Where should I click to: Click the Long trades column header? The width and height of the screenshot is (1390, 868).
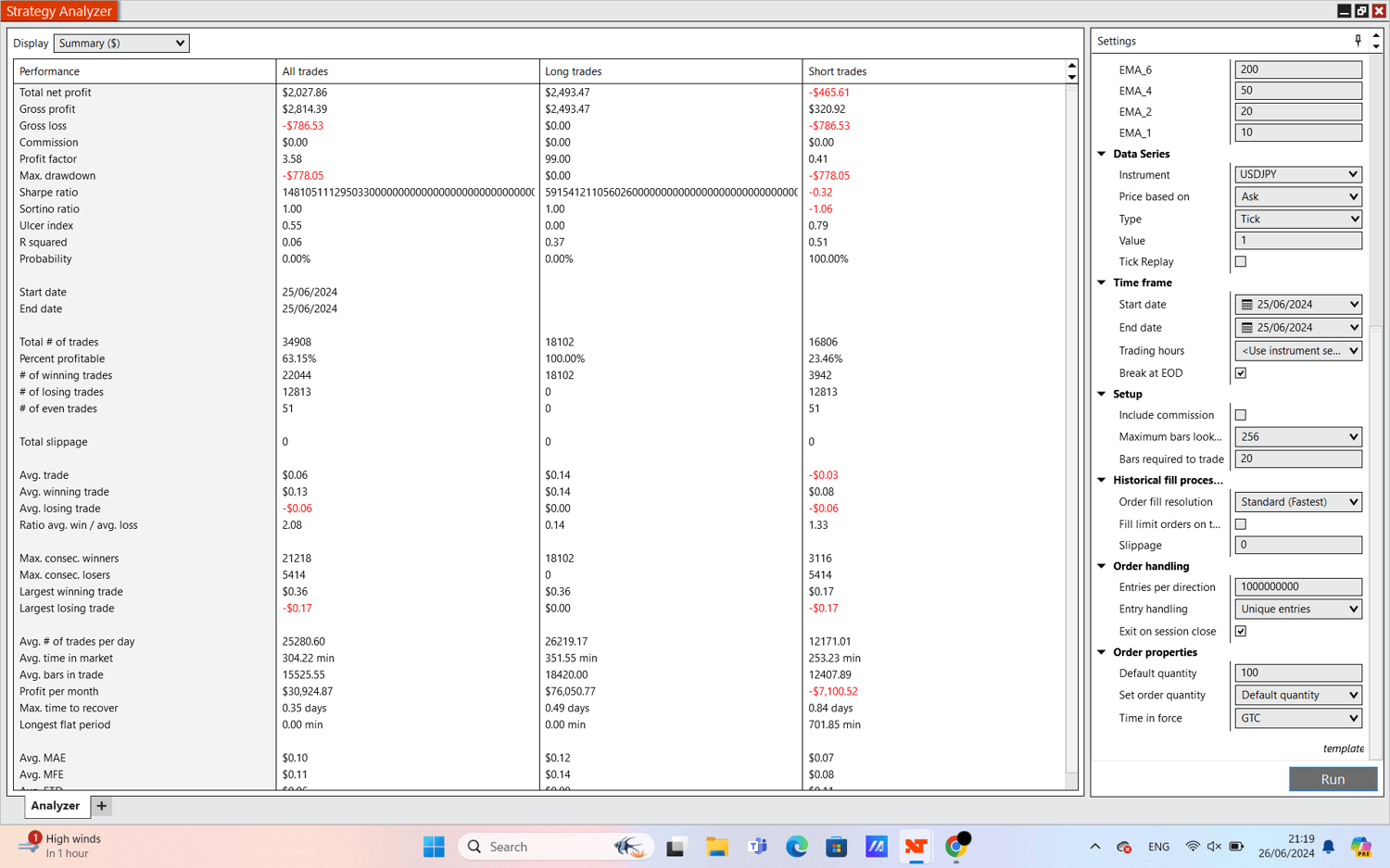coord(573,71)
